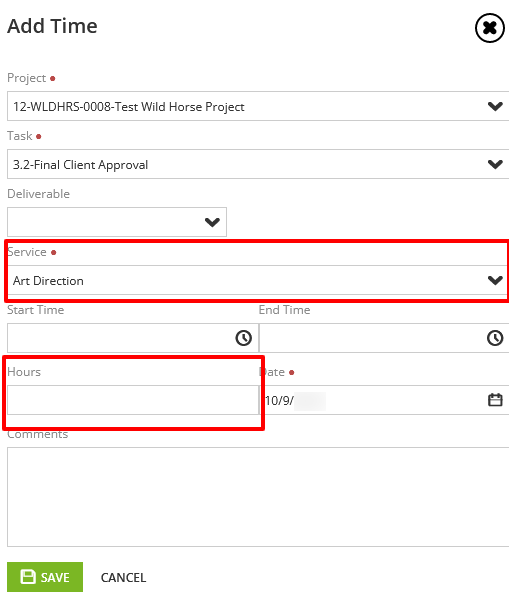Open the End Time clock picker

pyautogui.click(x=495, y=338)
